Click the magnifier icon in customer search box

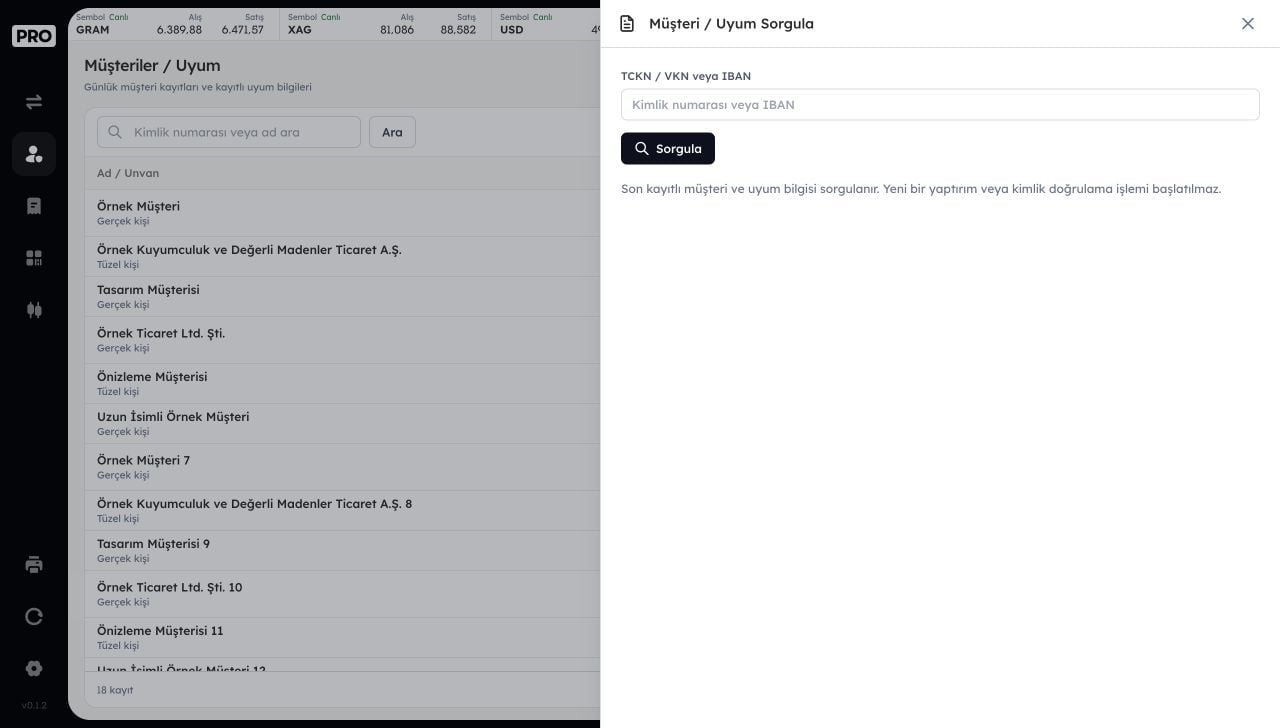pyautogui.click(x=115, y=132)
